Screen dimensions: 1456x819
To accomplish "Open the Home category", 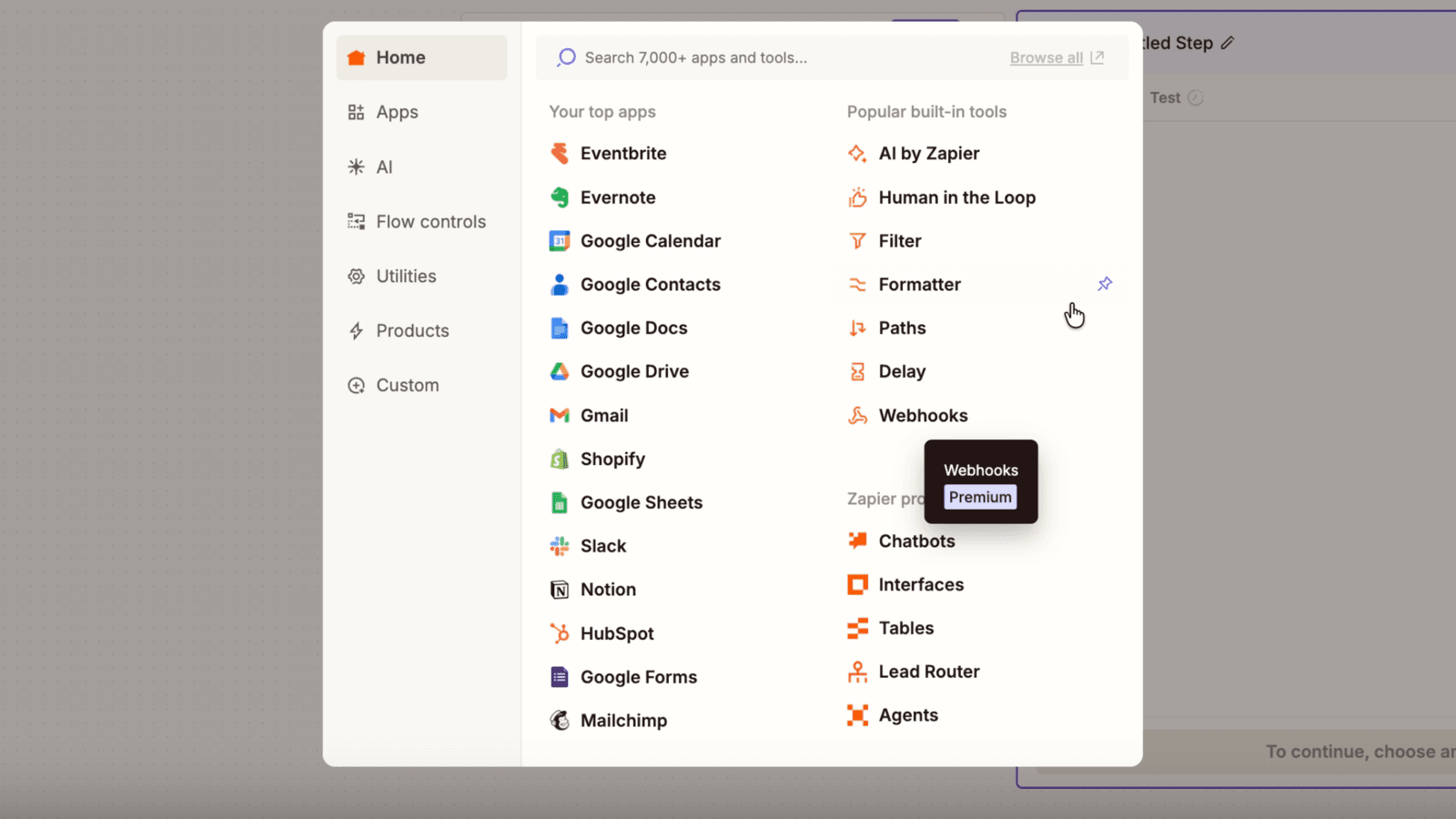I will 421,57.
